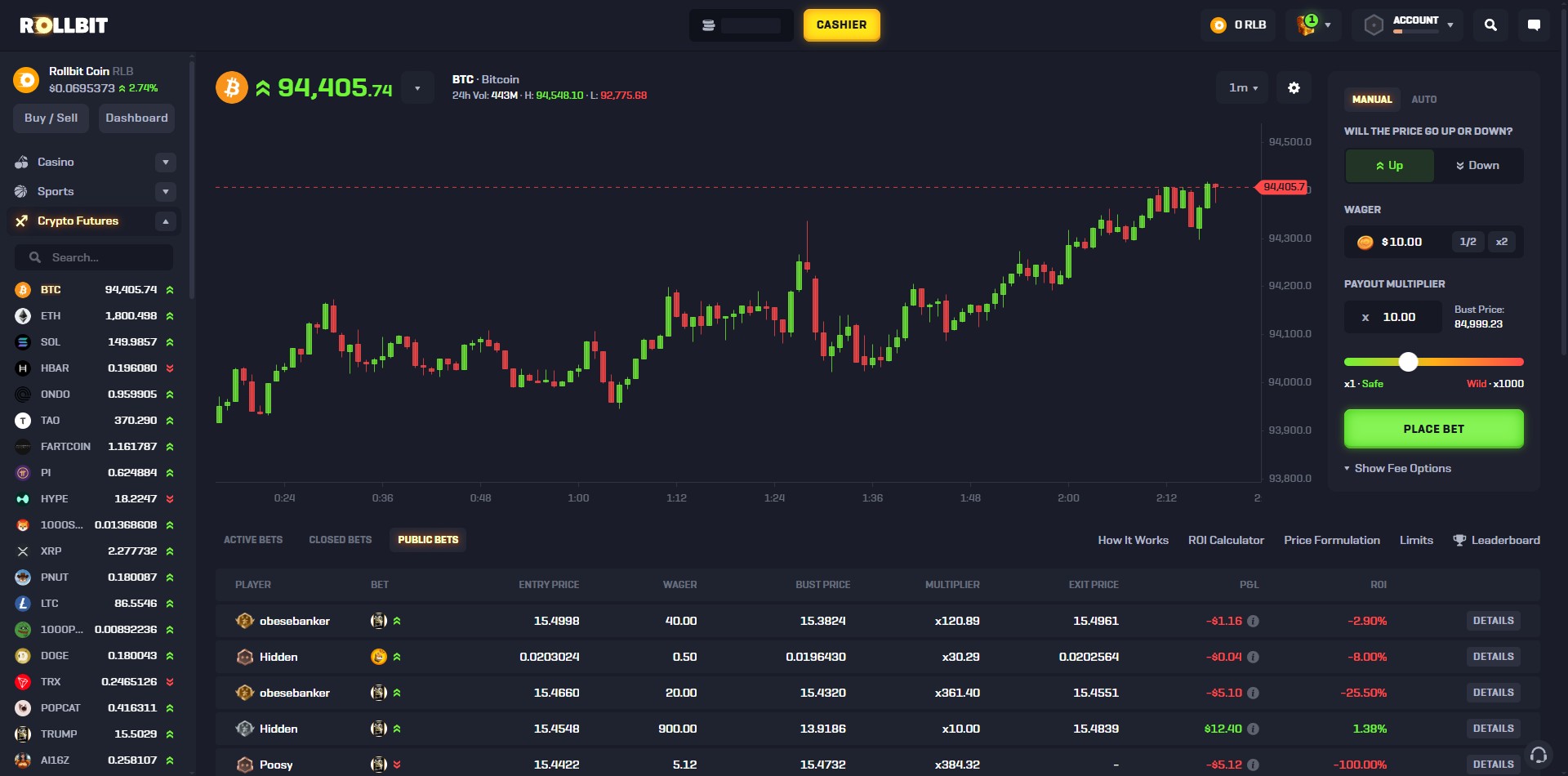
Task: Click P&L info icon on $12.40 row
Action: 1253,729
